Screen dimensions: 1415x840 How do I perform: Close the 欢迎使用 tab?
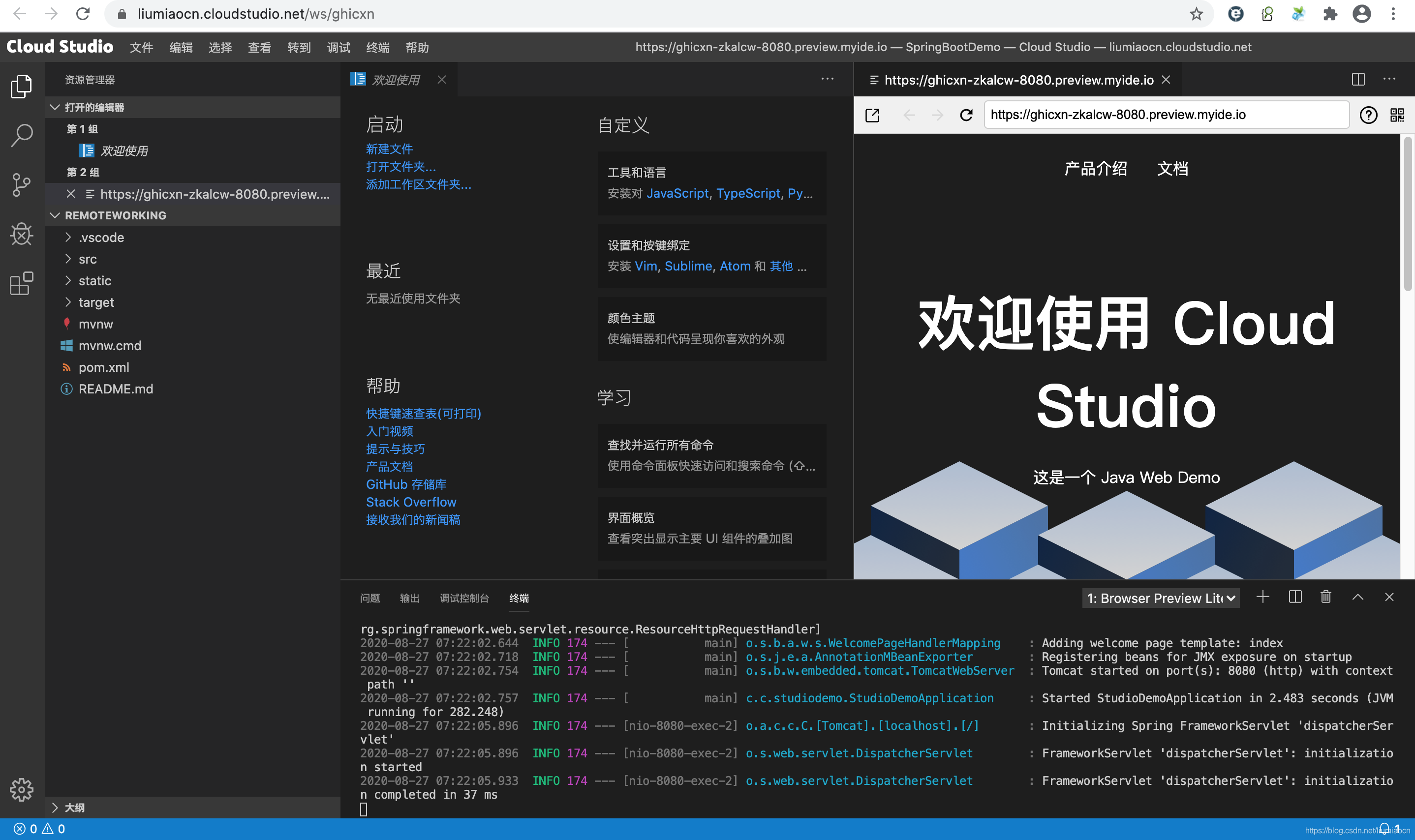pos(442,80)
